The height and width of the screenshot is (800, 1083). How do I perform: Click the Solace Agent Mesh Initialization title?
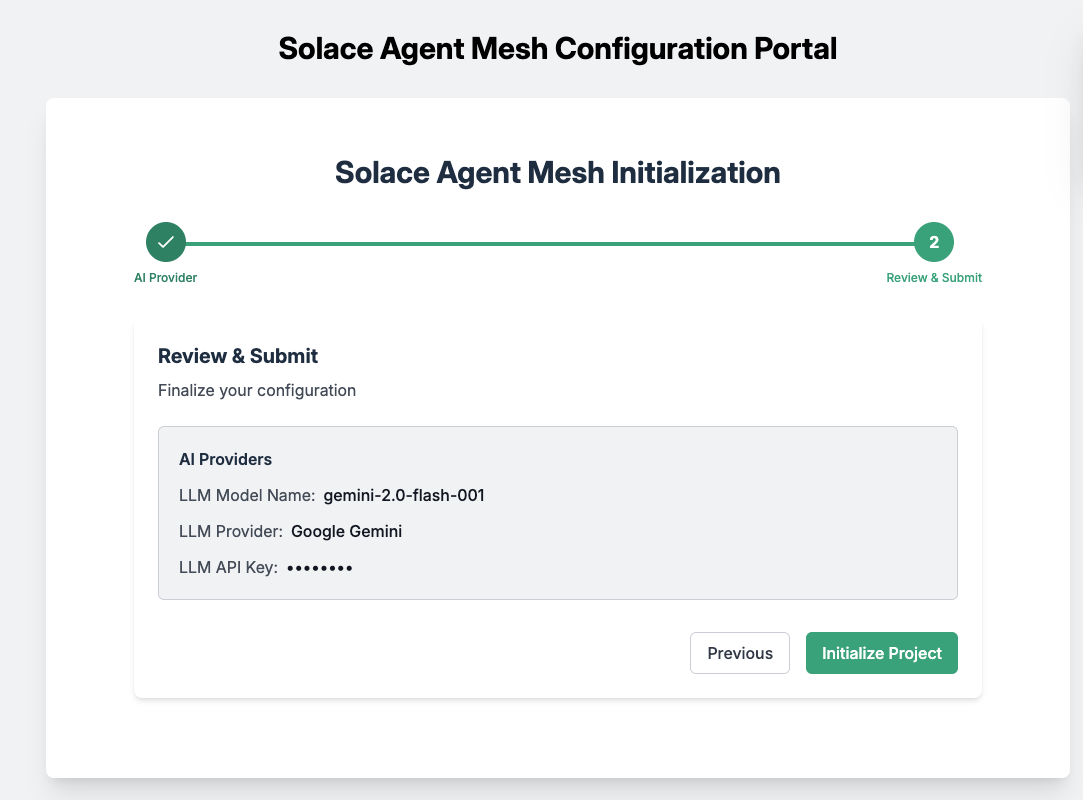tap(557, 173)
